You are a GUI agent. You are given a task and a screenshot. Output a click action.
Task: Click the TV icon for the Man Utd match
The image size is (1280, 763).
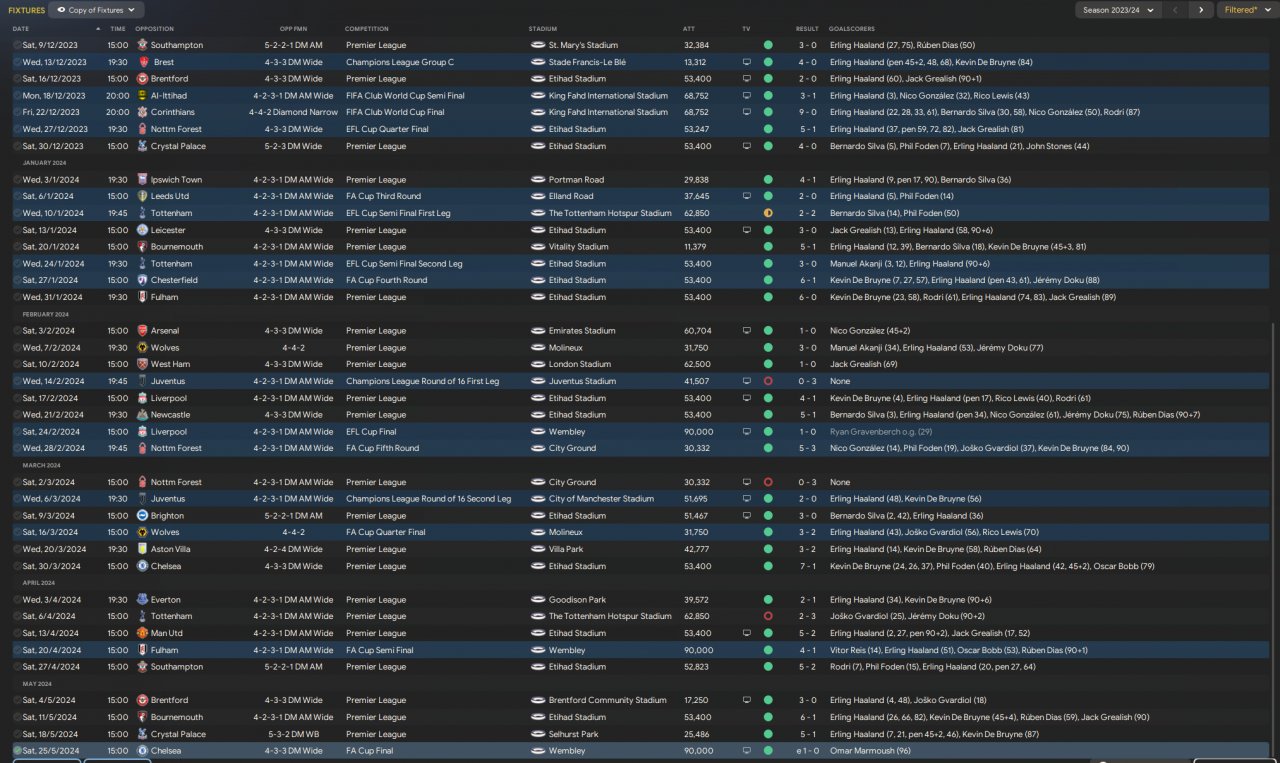[x=746, y=633]
